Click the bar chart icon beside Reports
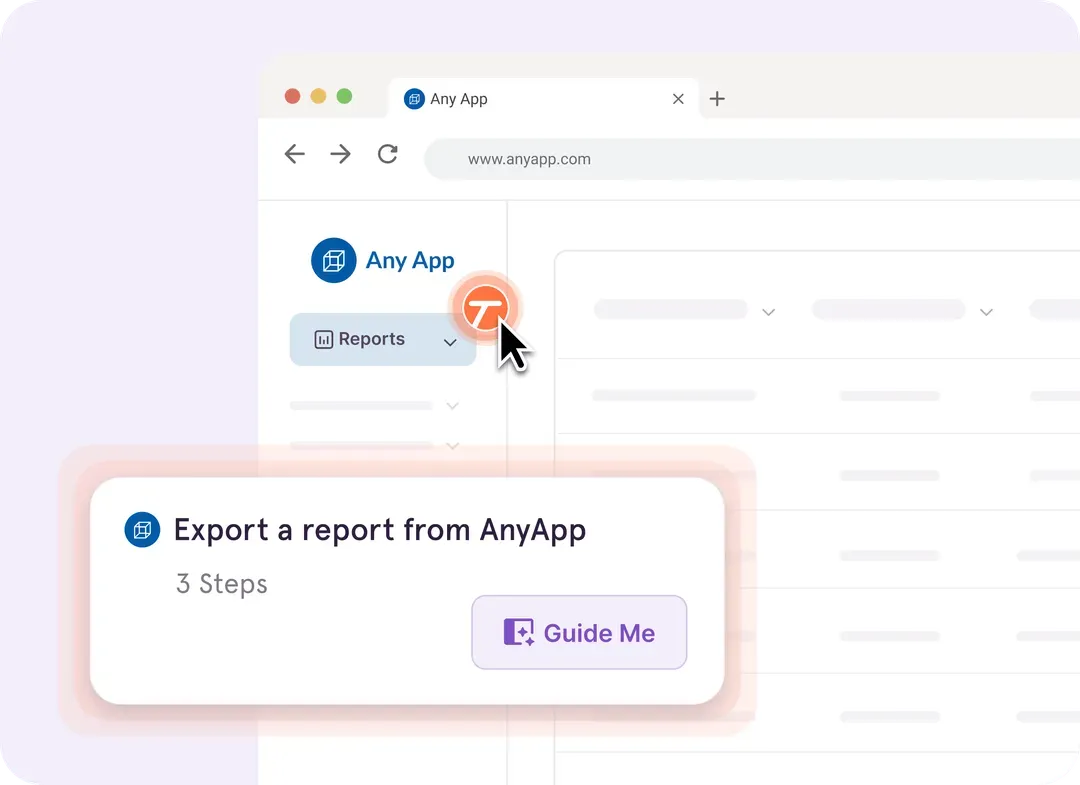Viewport: 1080px width, 785px height. click(323, 340)
